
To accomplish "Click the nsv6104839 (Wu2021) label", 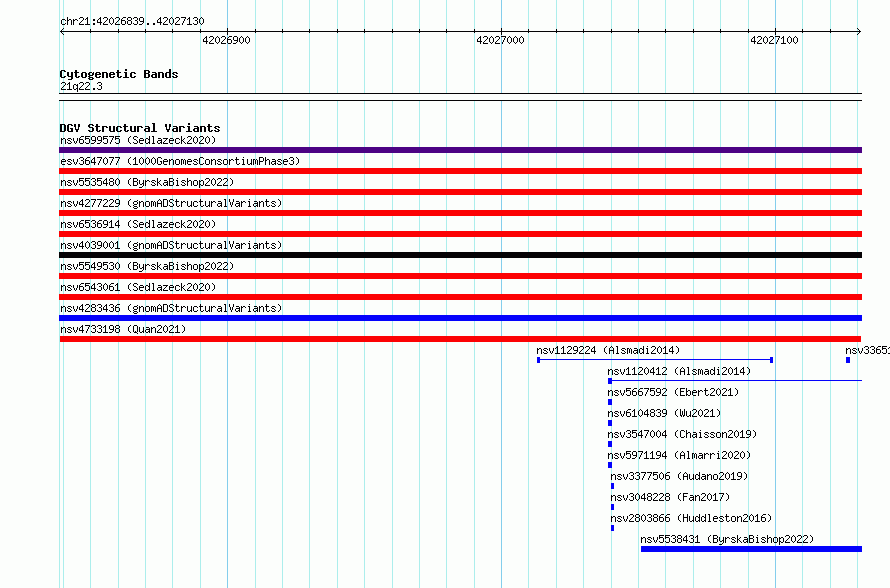I will (x=664, y=413).
